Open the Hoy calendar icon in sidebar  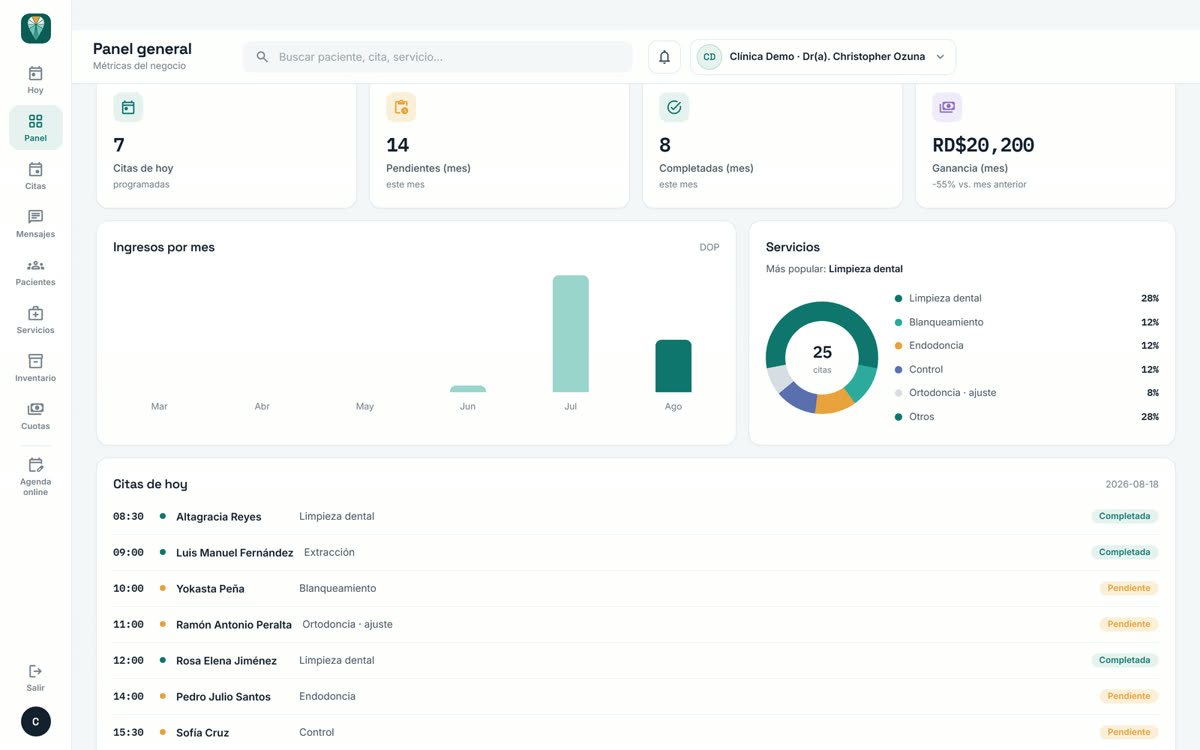click(35, 74)
